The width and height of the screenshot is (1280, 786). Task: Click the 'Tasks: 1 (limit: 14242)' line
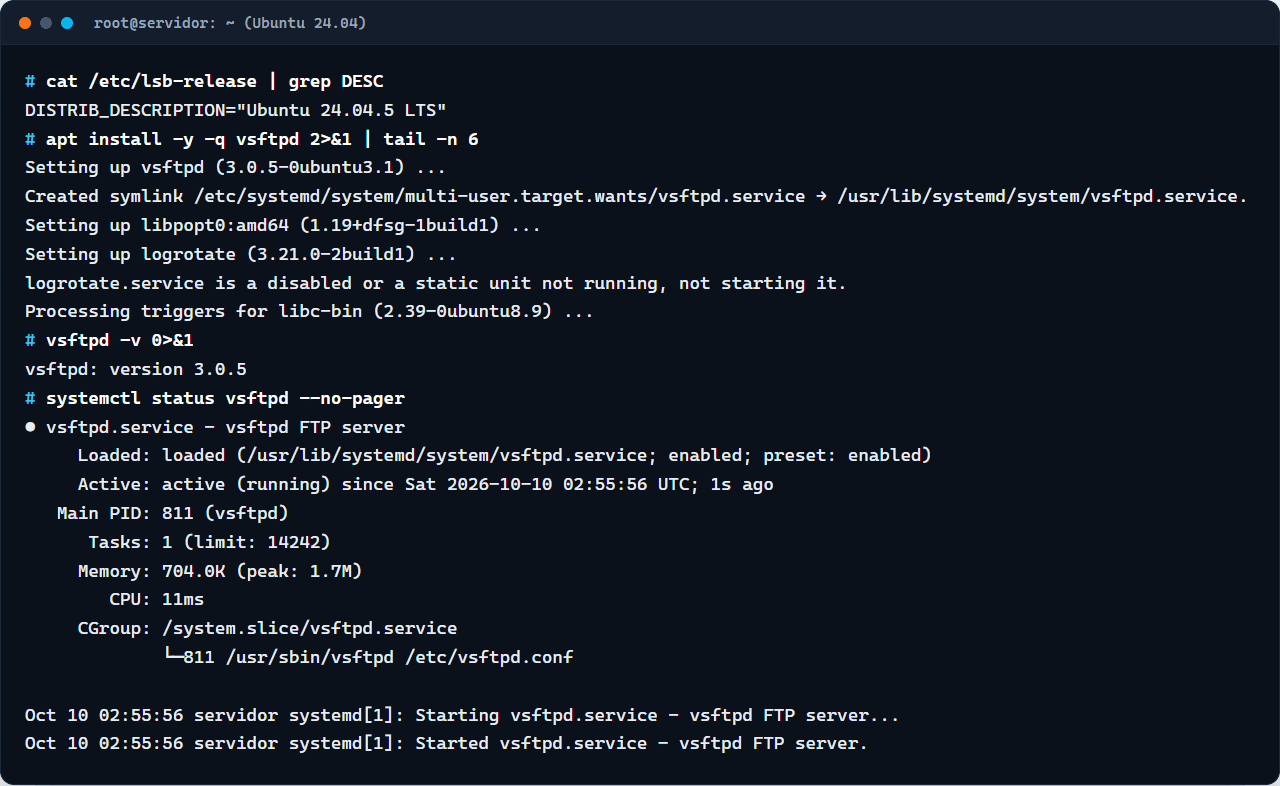pyautogui.click(x=210, y=542)
